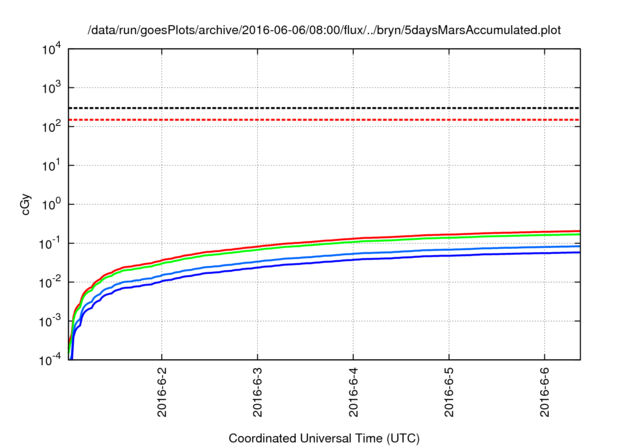Click the Coordinated Universal Time axis label
This screenshot has height=448, width=640.
(324, 438)
